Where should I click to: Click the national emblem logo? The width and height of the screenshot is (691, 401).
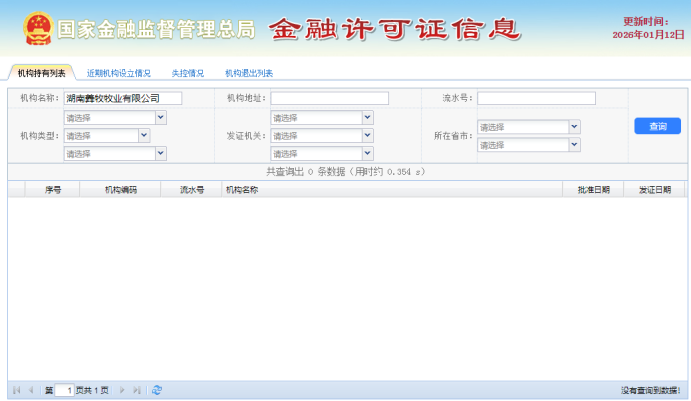[x=38, y=29]
